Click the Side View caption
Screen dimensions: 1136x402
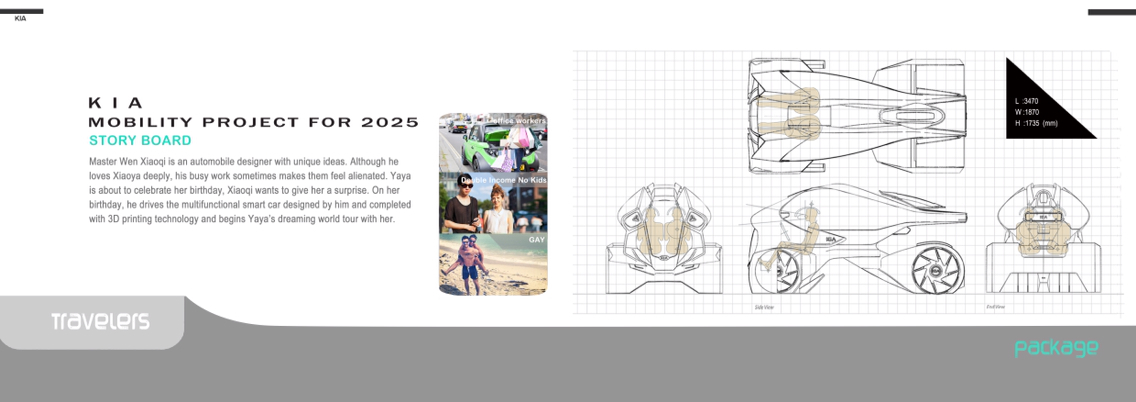point(764,307)
